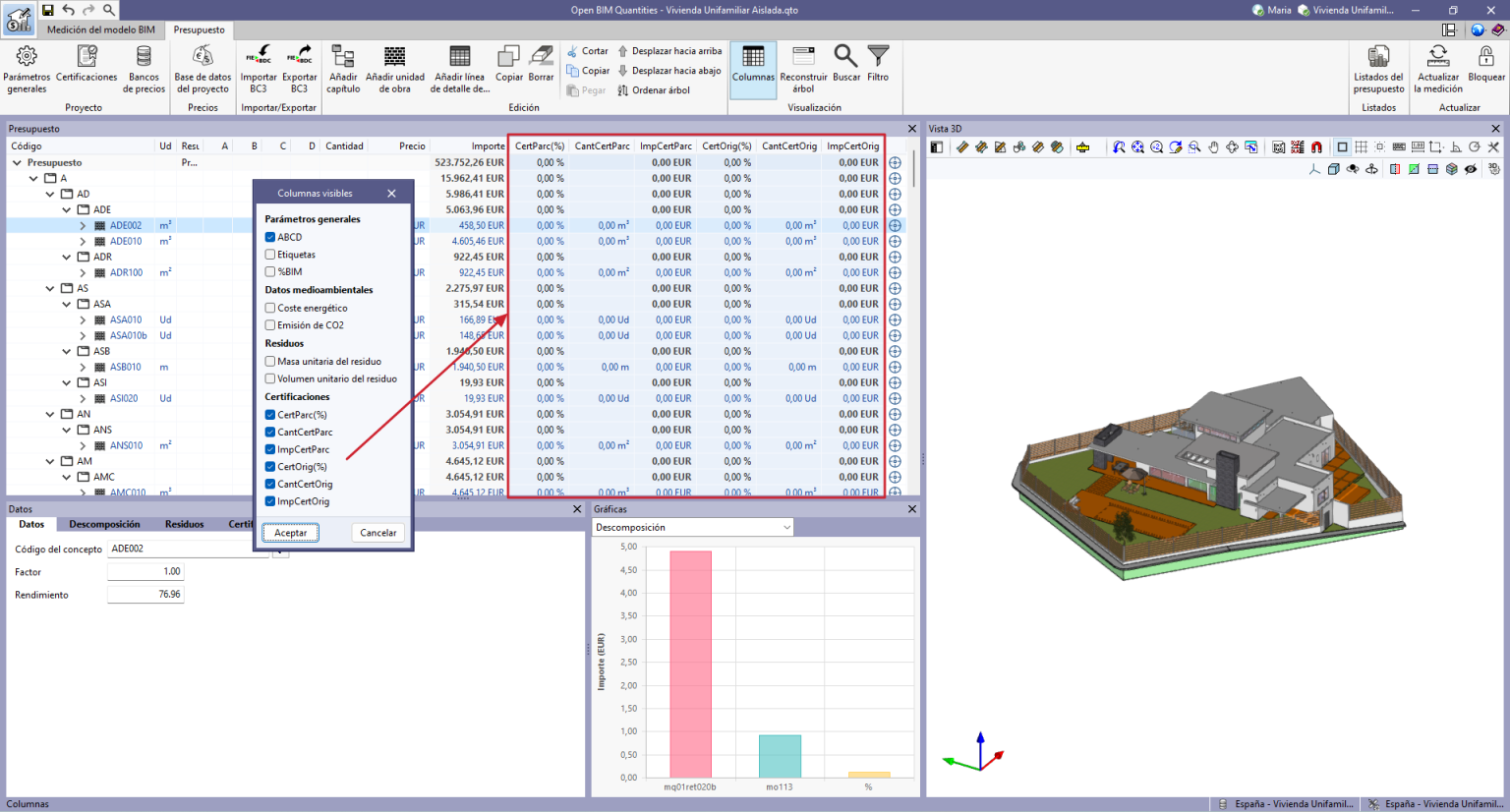Uncheck CertParc(%) column checkbox
1510x812 pixels.
(270, 415)
